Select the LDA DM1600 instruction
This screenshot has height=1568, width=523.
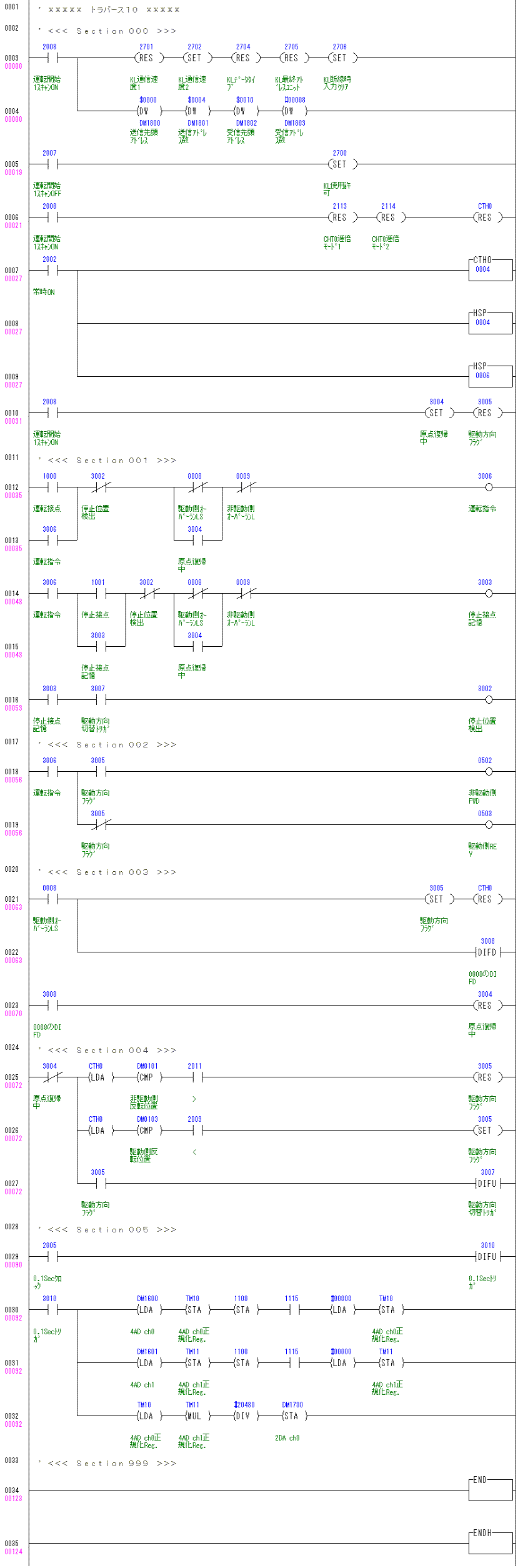click(x=149, y=1310)
